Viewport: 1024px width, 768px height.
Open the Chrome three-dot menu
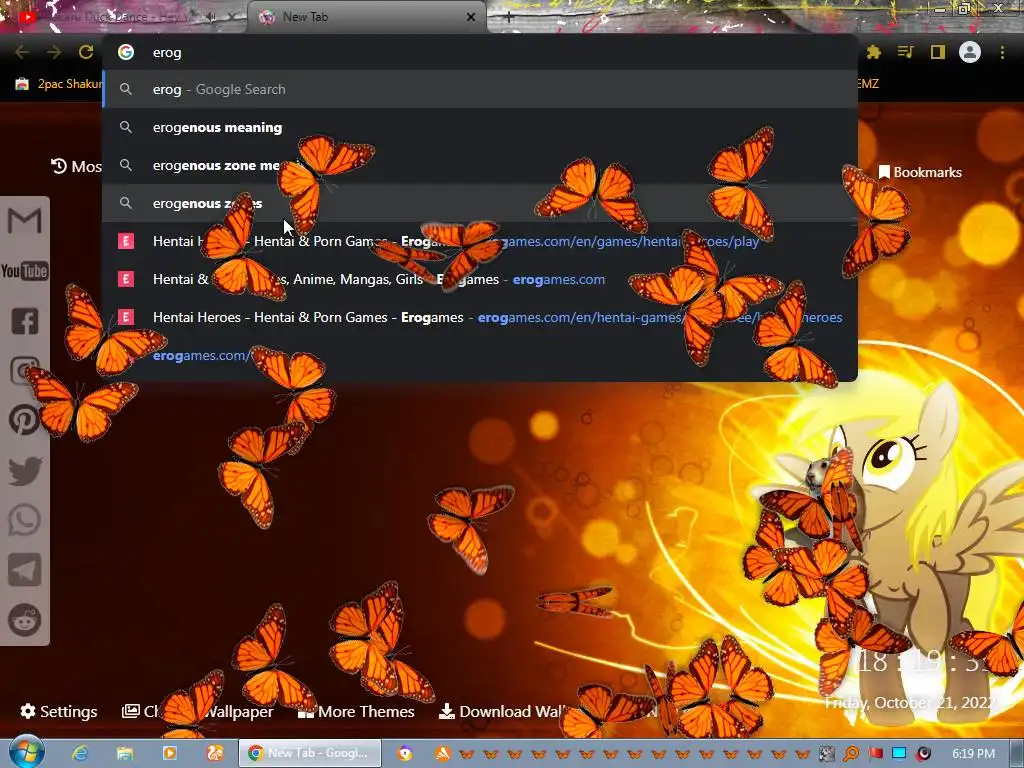click(x=1002, y=52)
